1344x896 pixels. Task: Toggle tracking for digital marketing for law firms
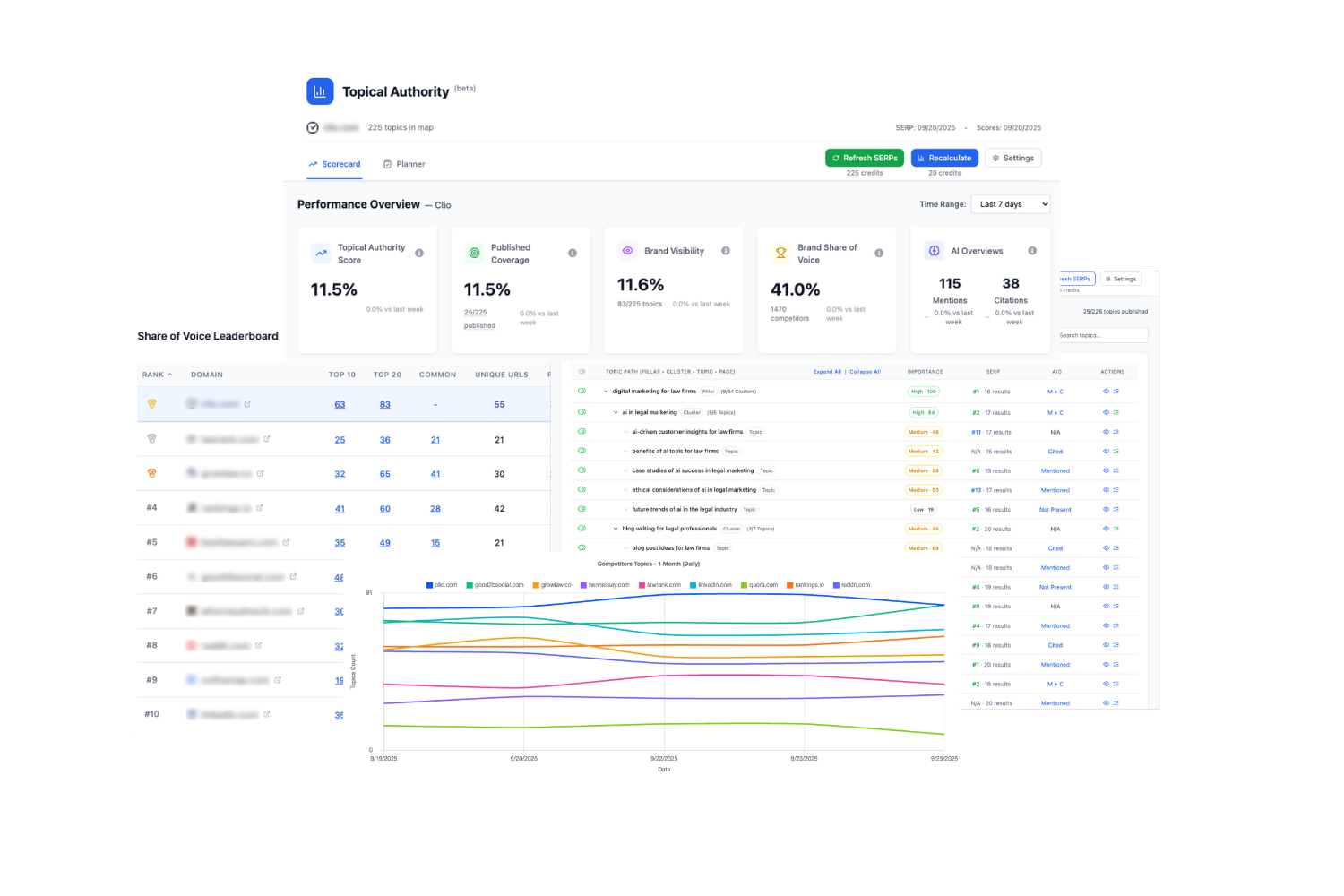582,392
